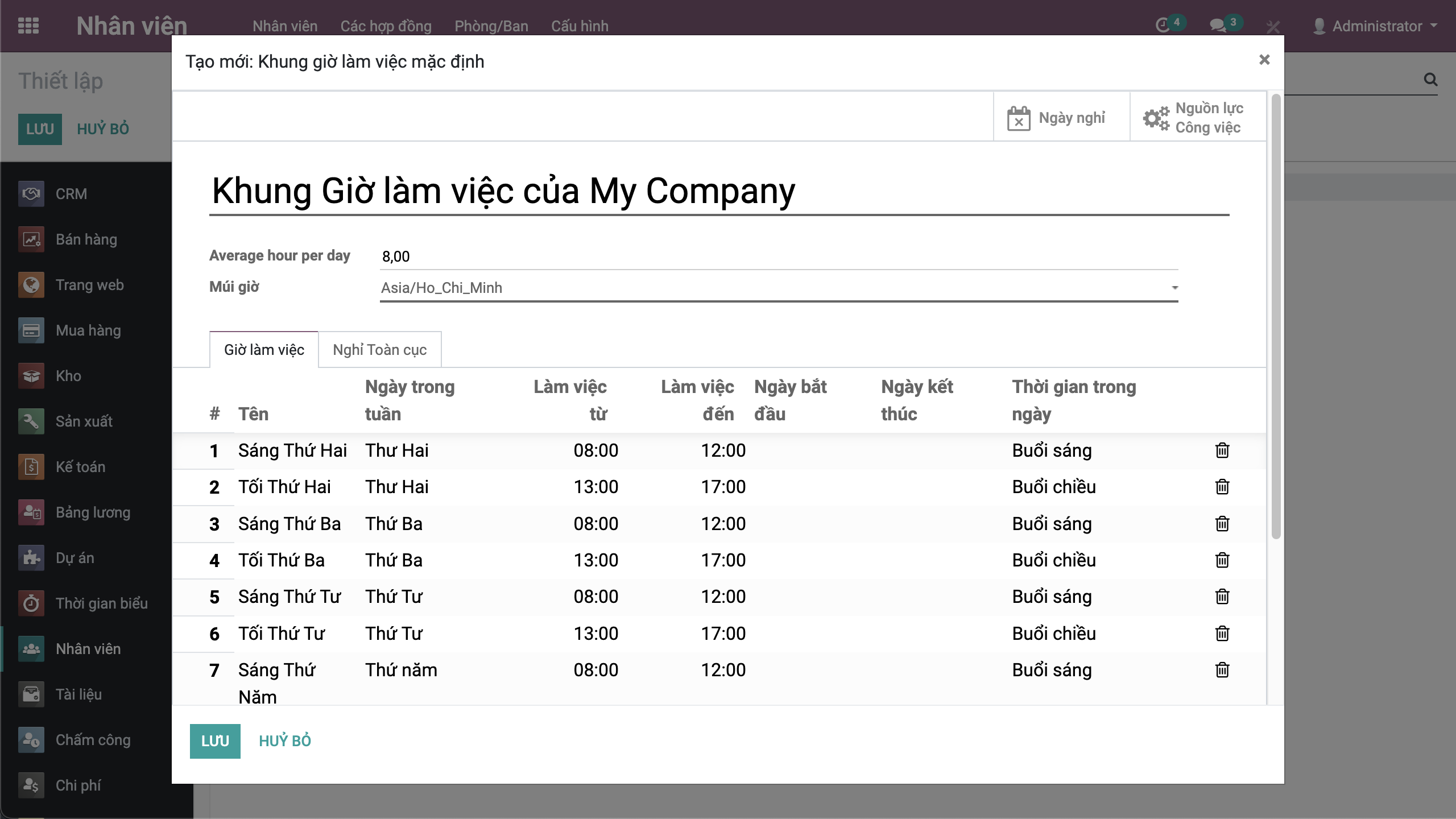
Task: Switch to Nghỉ Toàn cục tab
Action: coord(379,350)
